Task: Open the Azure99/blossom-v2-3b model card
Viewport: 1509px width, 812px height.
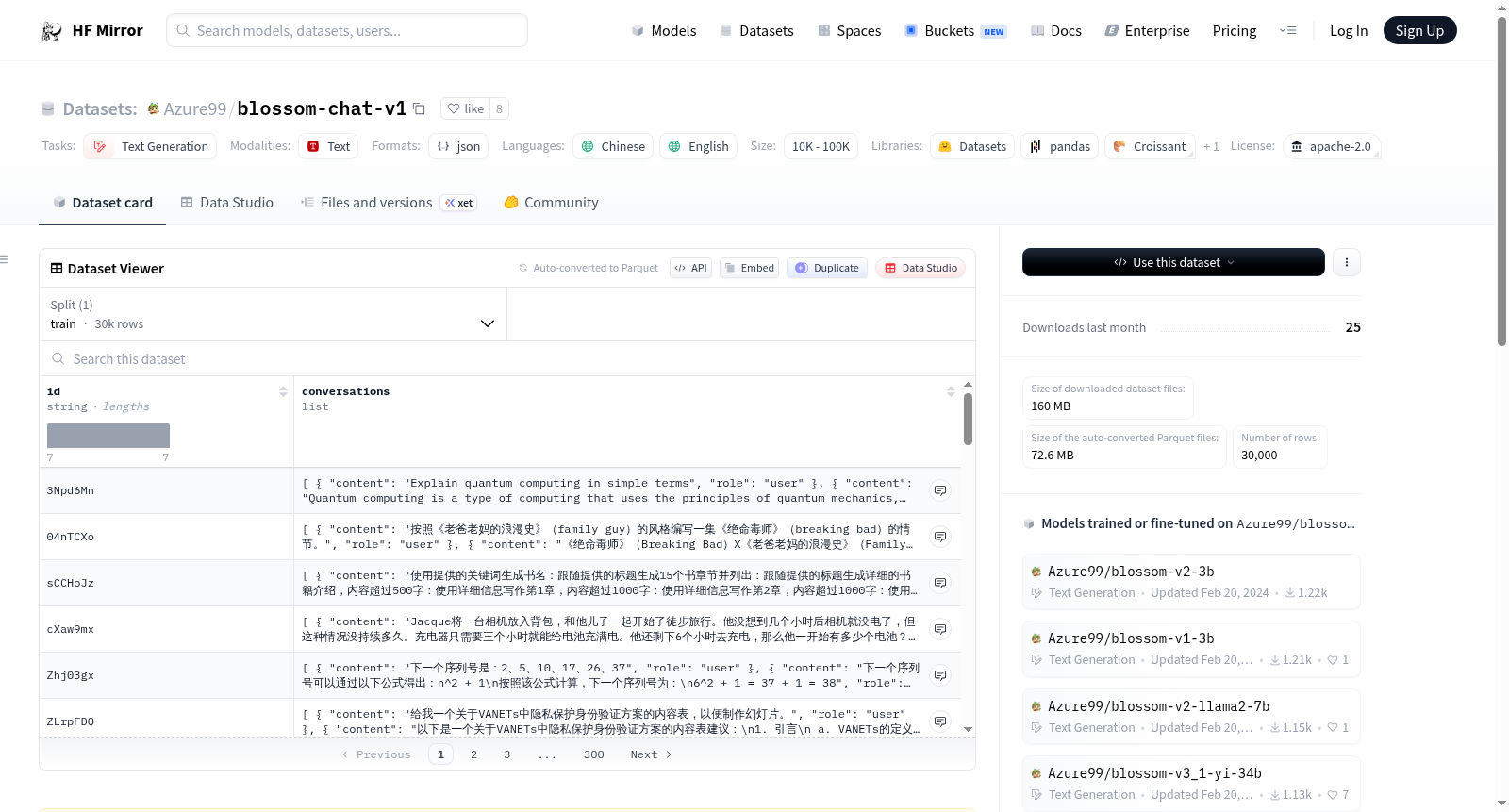Action: click(x=1191, y=582)
